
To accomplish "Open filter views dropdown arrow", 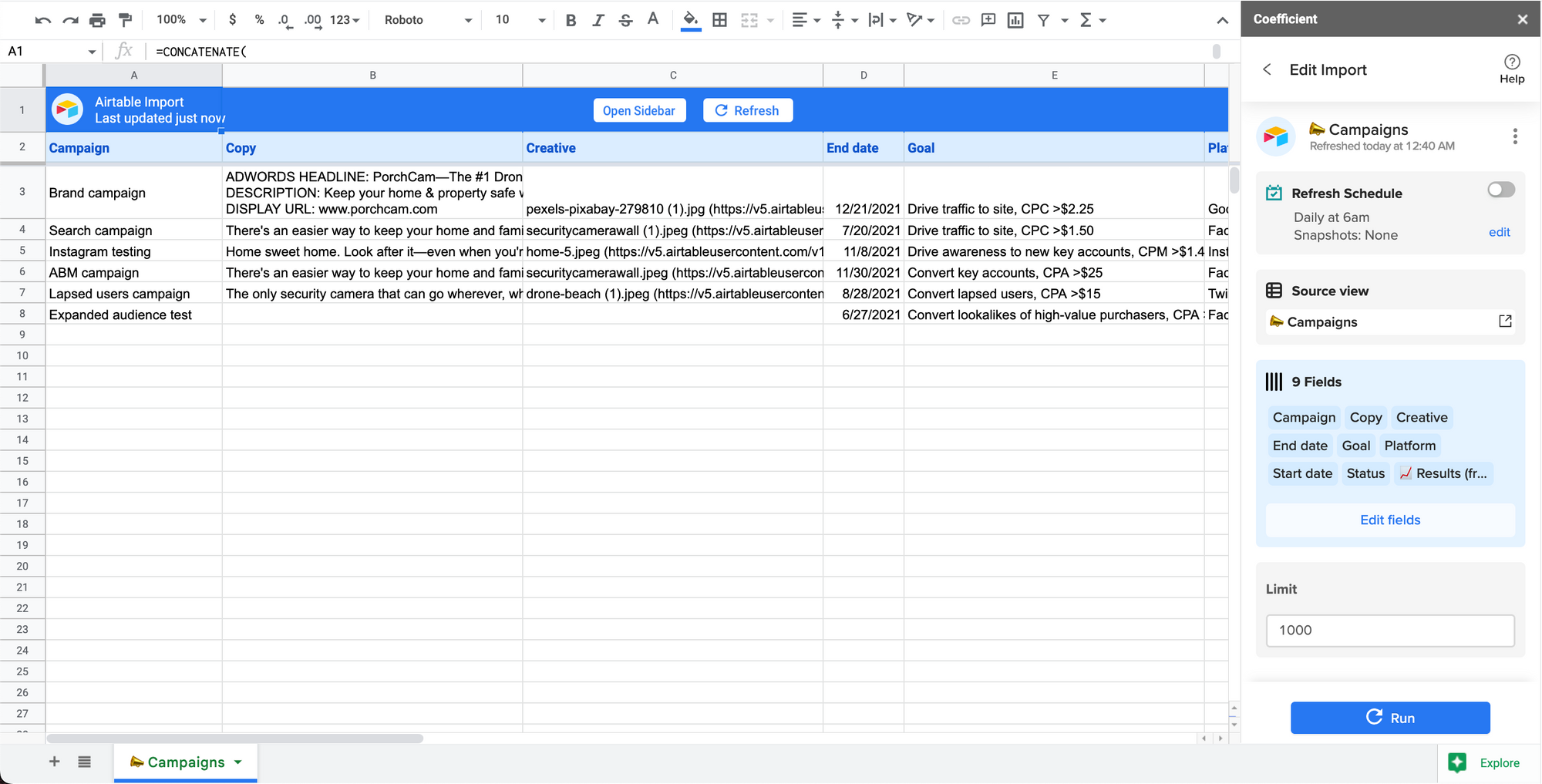I will 1065,20.
